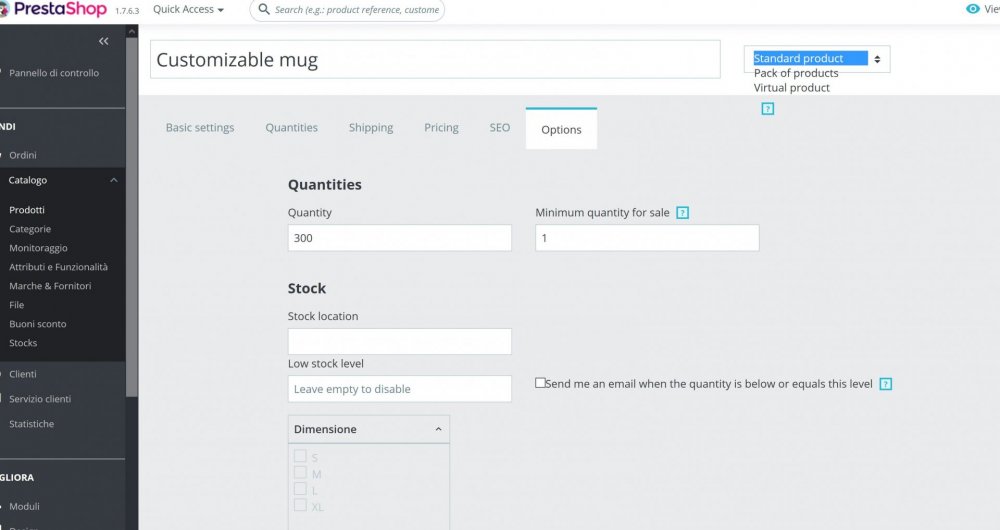Go to Stocks sidebar link
This screenshot has width=1000, height=530.
[x=23, y=343]
